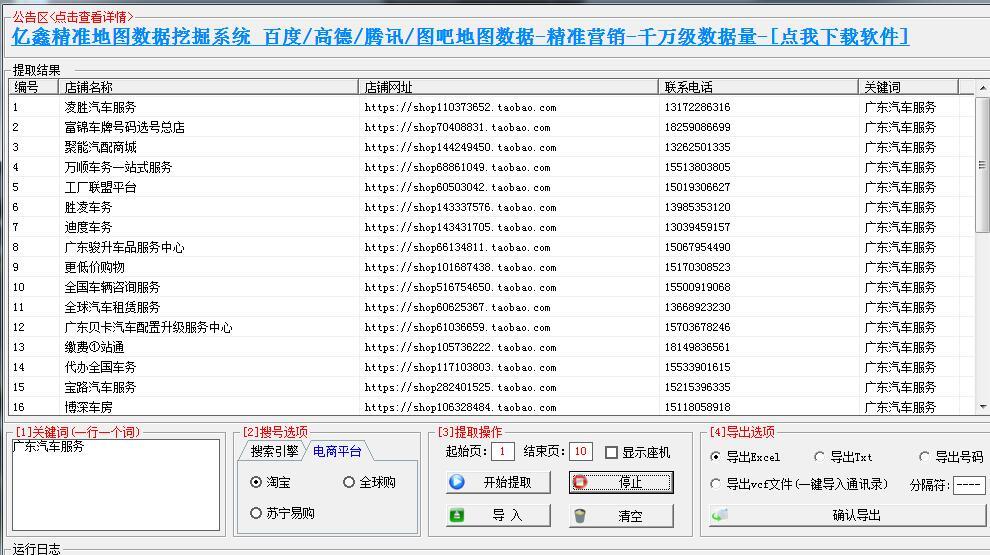Image resolution: width=990 pixels, height=555 pixels.
Task: Click the 导入 button
Action: (x=498, y=516)
